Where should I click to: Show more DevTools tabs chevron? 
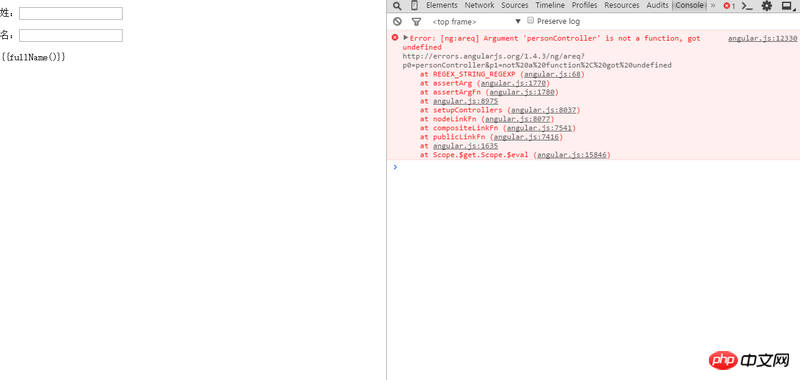point(713,6)
